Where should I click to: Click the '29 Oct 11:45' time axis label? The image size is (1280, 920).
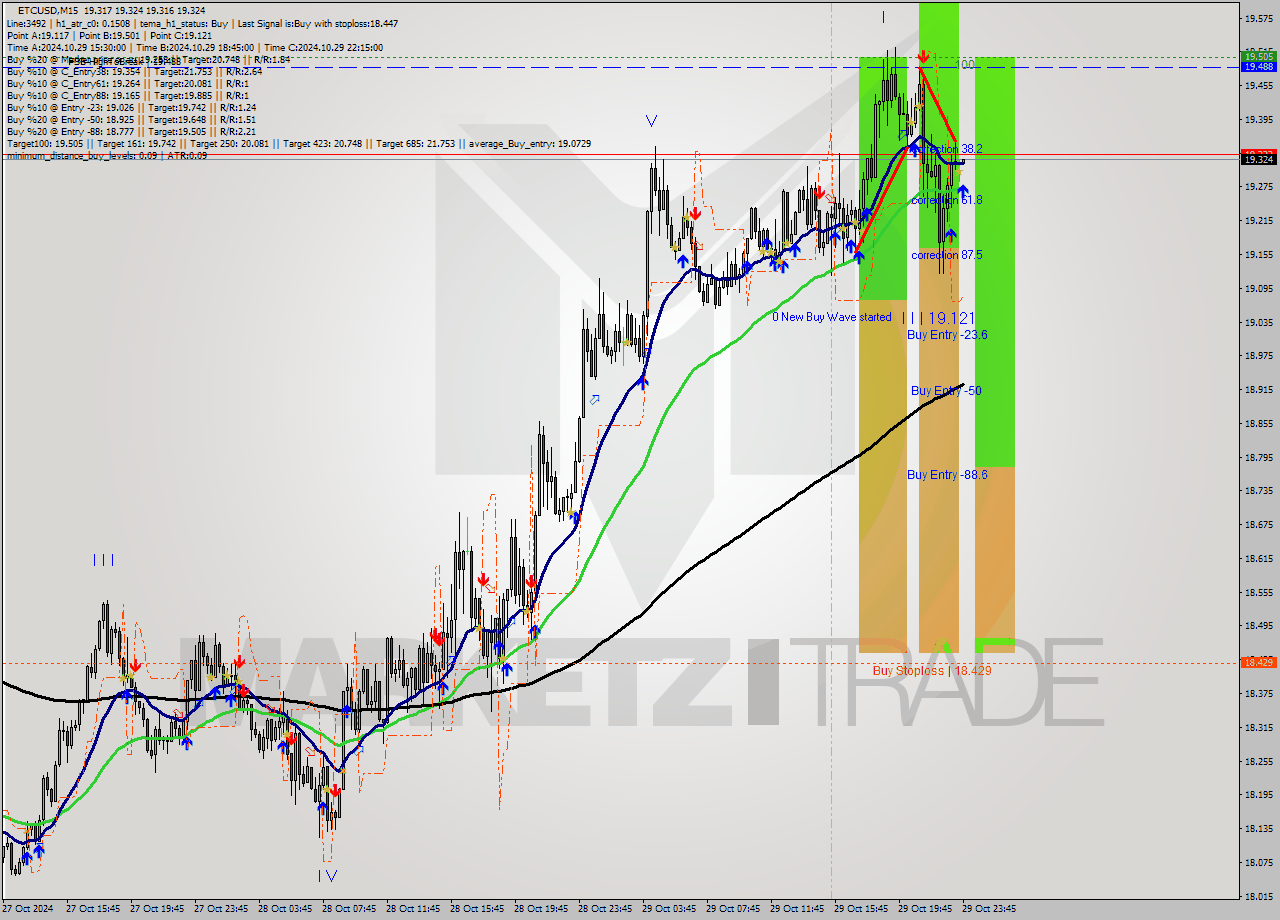(x=797, y=909)
